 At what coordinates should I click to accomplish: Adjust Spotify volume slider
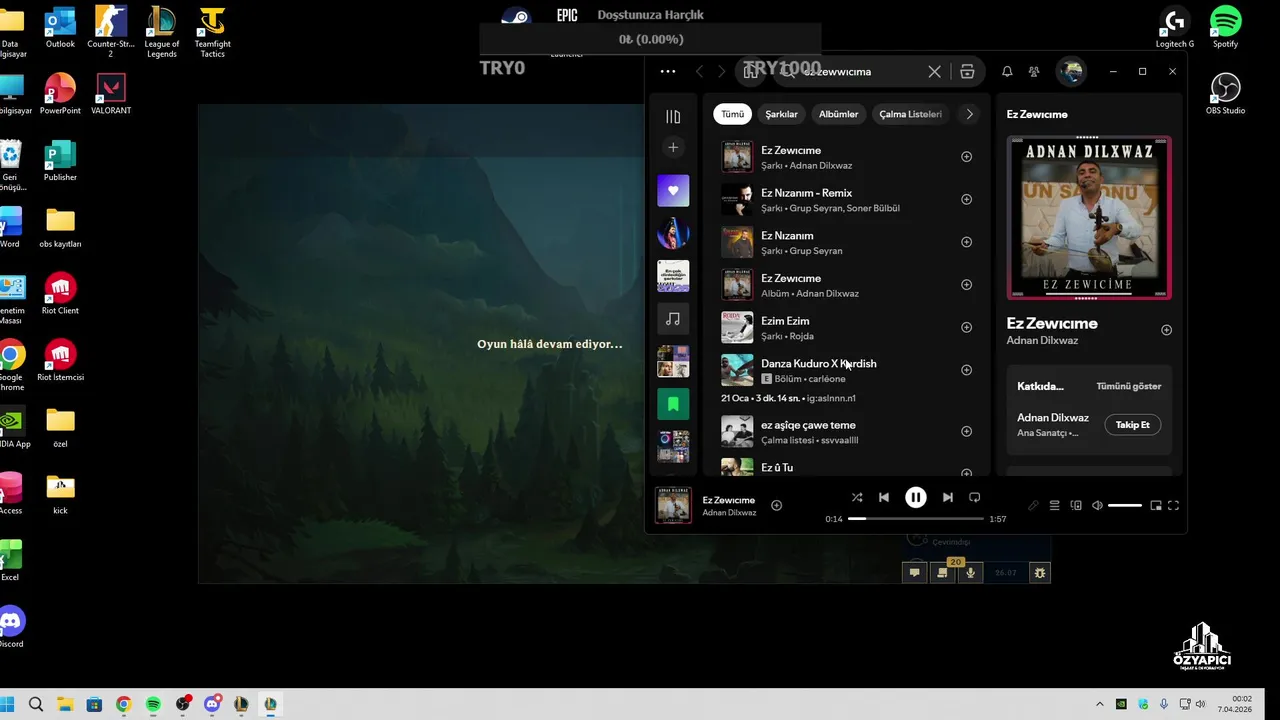point(1125,506)
